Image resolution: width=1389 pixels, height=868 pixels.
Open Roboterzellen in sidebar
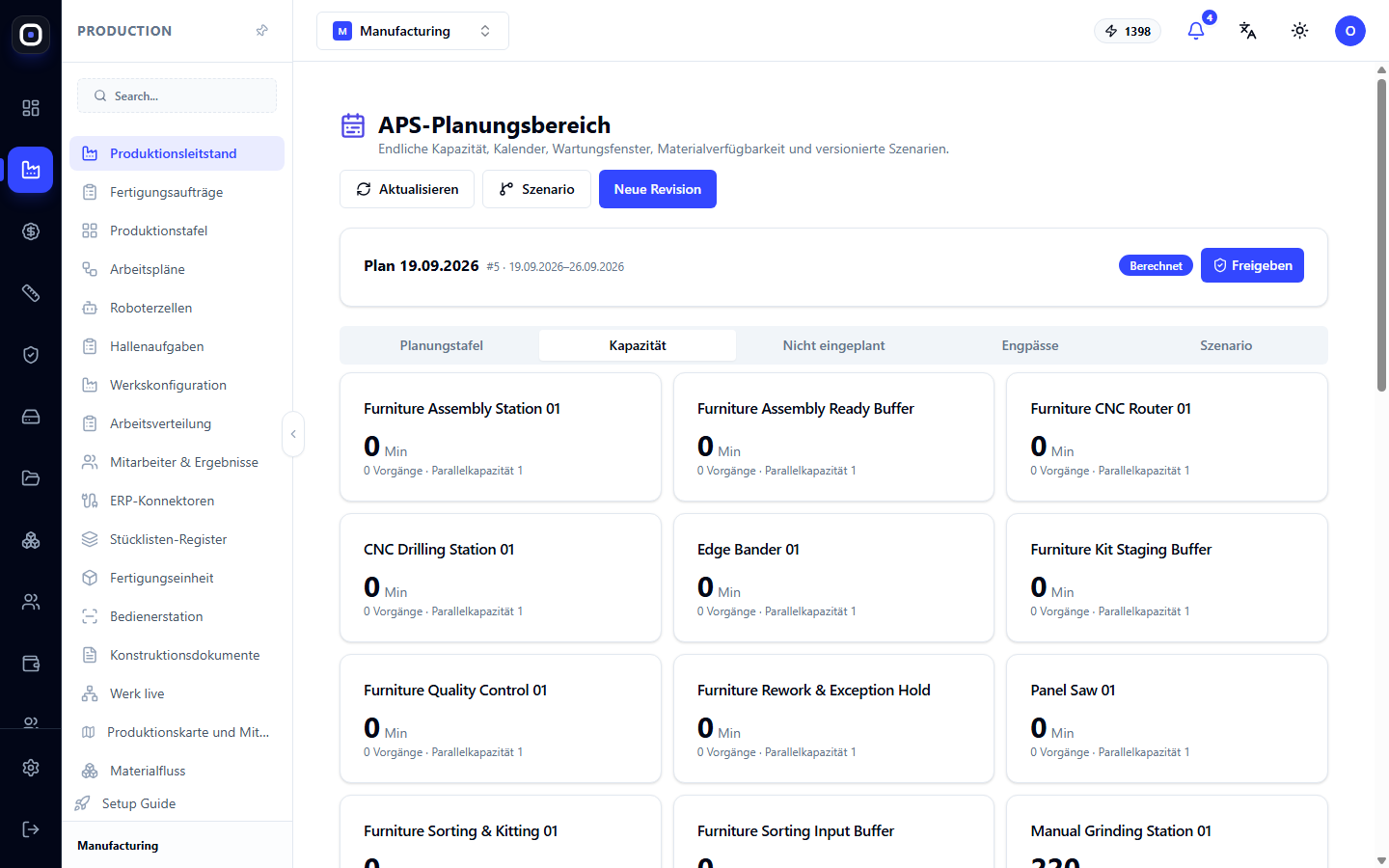click(x=177, y=308)
